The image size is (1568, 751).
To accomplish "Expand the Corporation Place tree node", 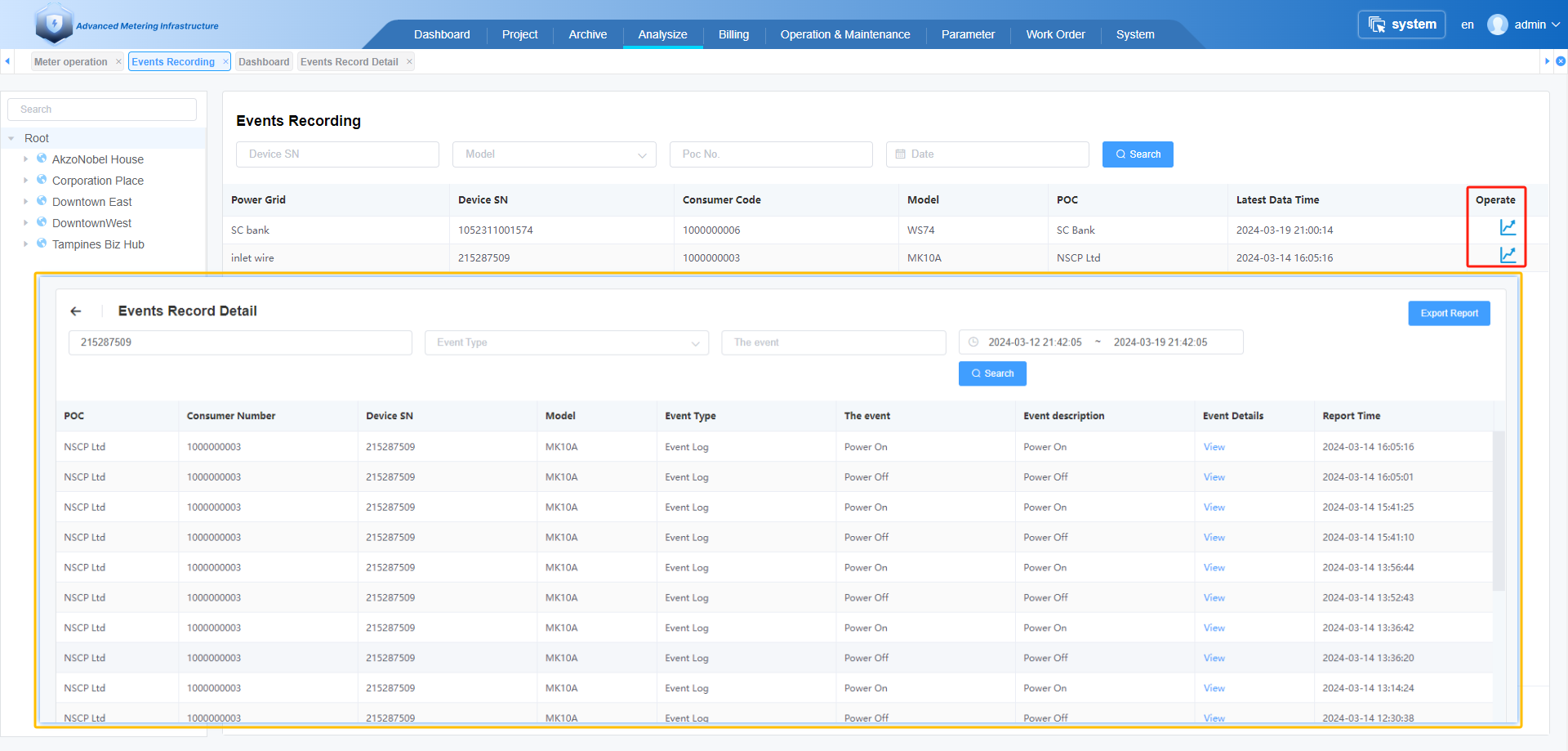I will pos(25,181).
